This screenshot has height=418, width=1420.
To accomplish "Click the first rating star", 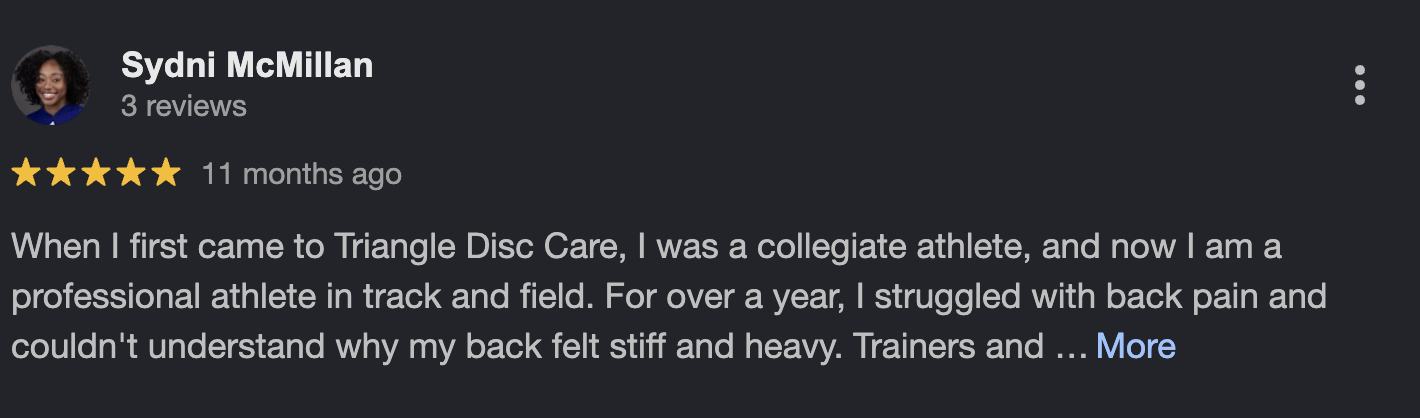I will pyautogui.click(x=26, y=174).
